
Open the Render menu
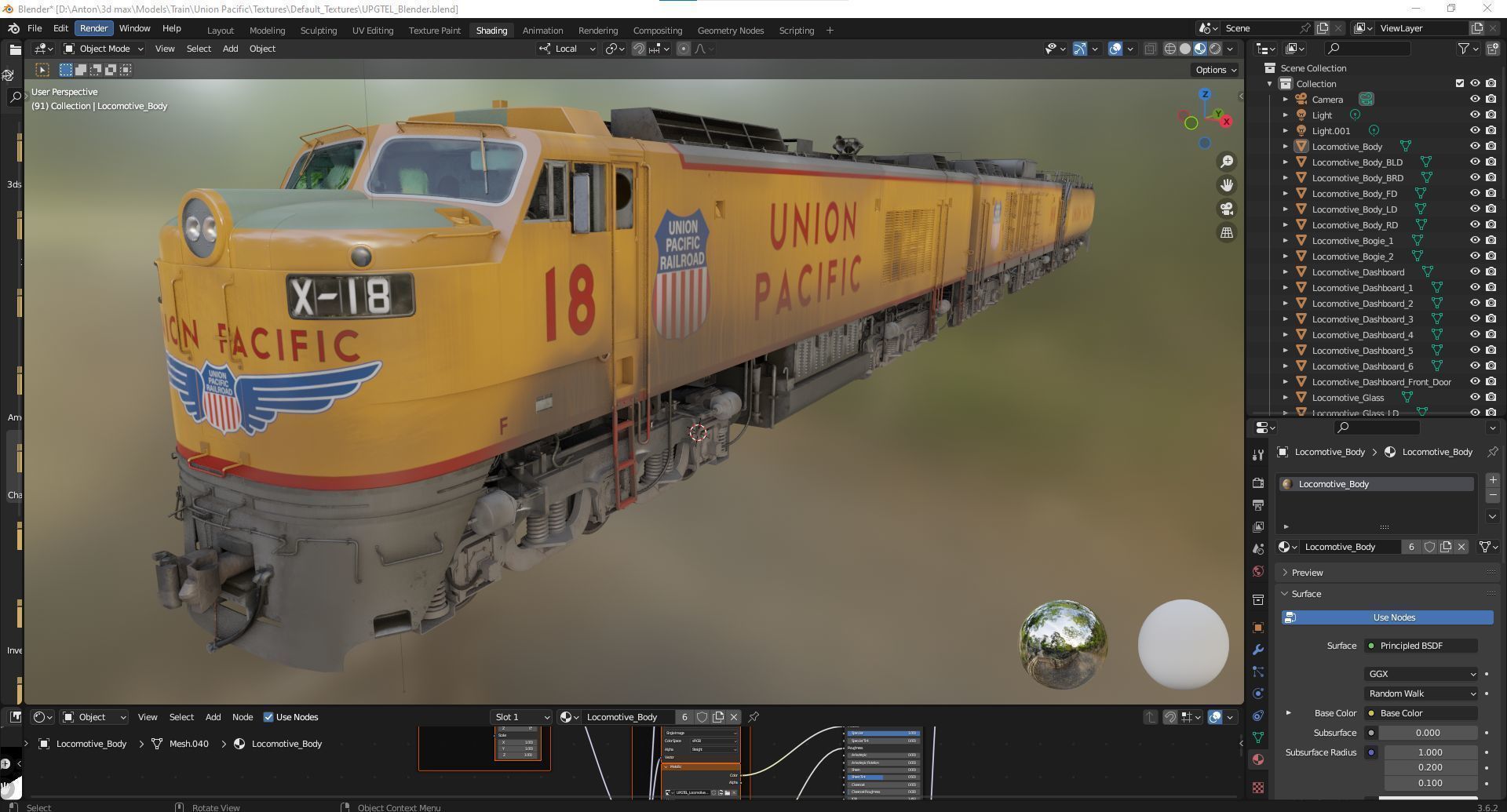[x=93, y=28]
